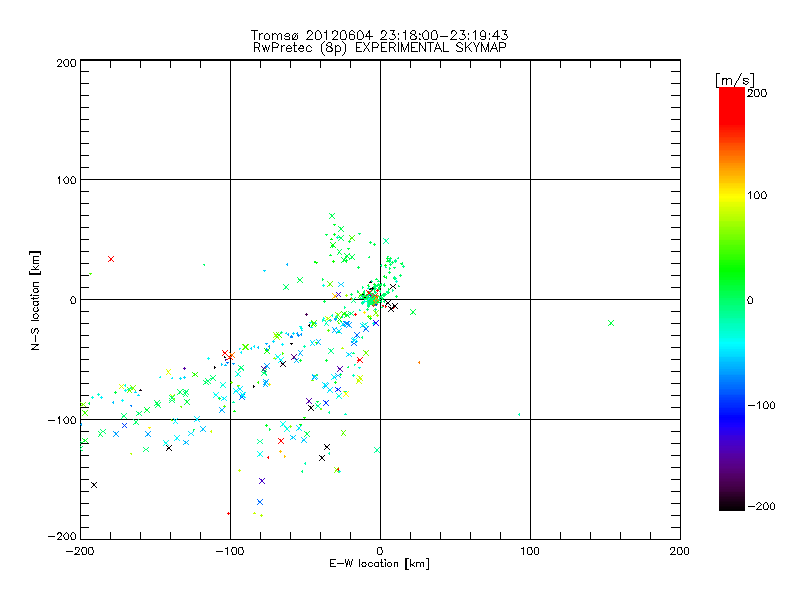Click the black cross marker in lower-left corner

(94, 485)
